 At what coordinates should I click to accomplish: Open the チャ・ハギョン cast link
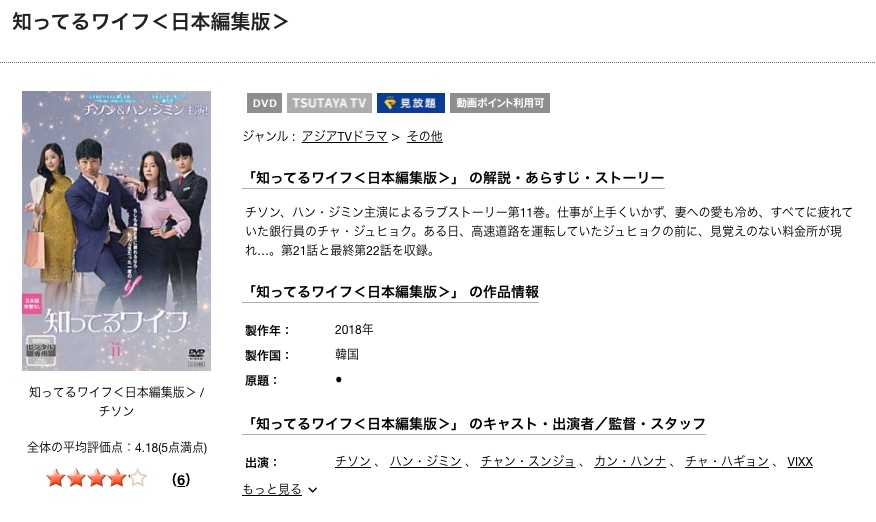click(x=726, y=462)
